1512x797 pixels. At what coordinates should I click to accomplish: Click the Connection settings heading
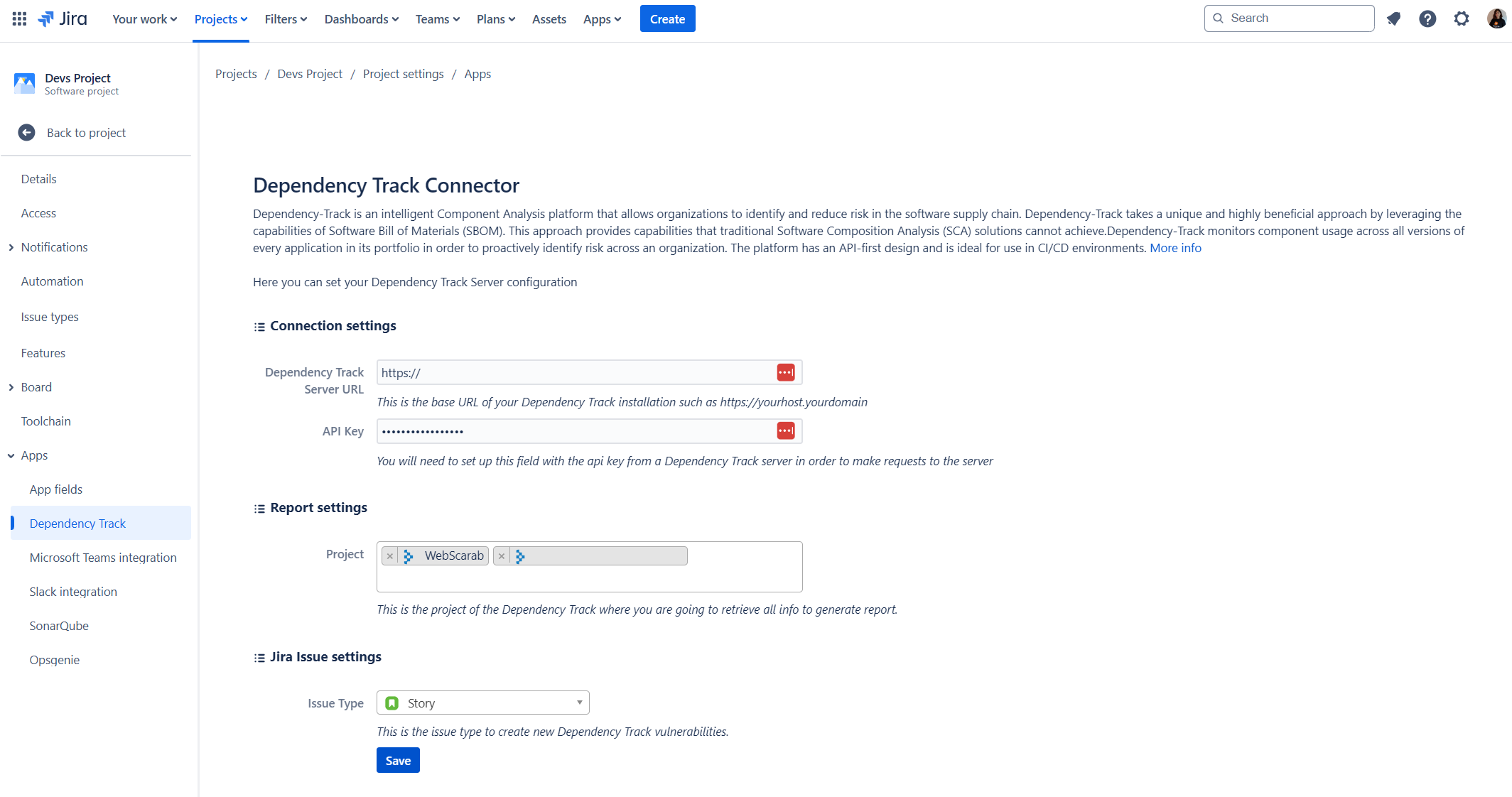(x=333, y=326)
